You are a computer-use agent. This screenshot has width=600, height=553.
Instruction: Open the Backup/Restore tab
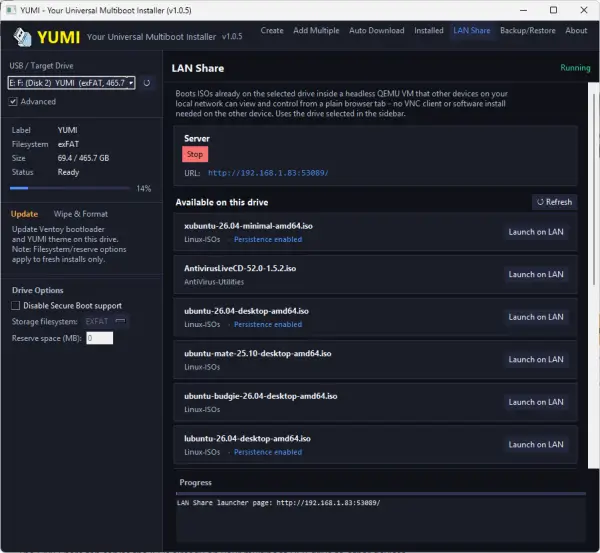tap(528, 31)
